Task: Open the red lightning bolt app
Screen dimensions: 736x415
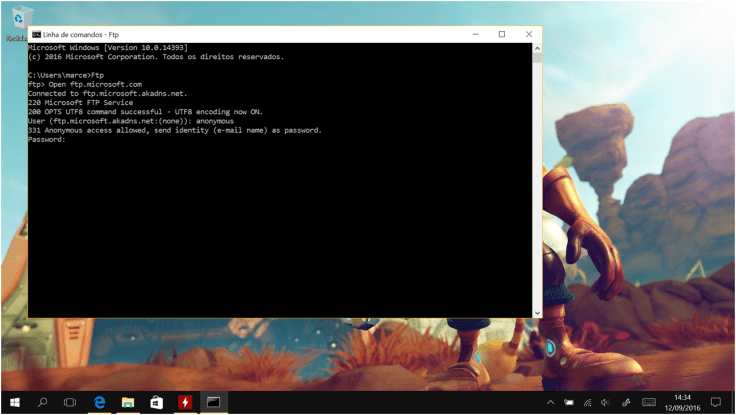Action: tap(184, 402)
